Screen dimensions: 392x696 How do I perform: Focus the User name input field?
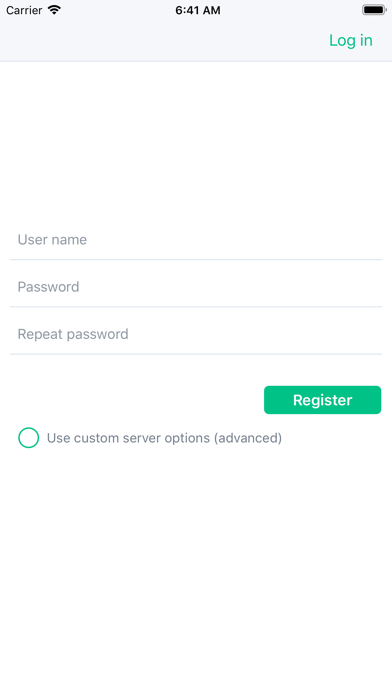pyautogui.click(x=196, y=240)
